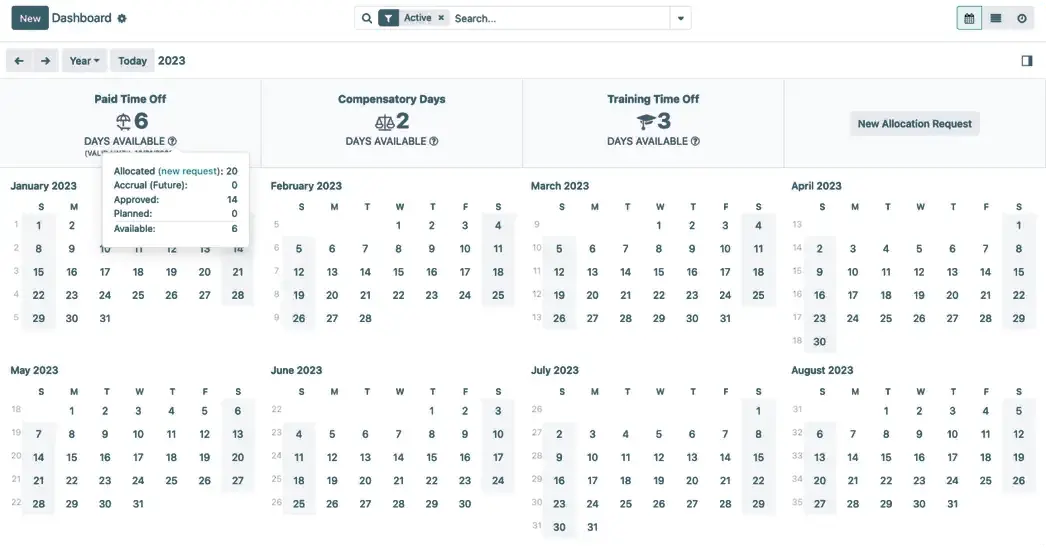Switch to list view icon
The height and width of the screenshot is (548, 1046).
point(995,18)
